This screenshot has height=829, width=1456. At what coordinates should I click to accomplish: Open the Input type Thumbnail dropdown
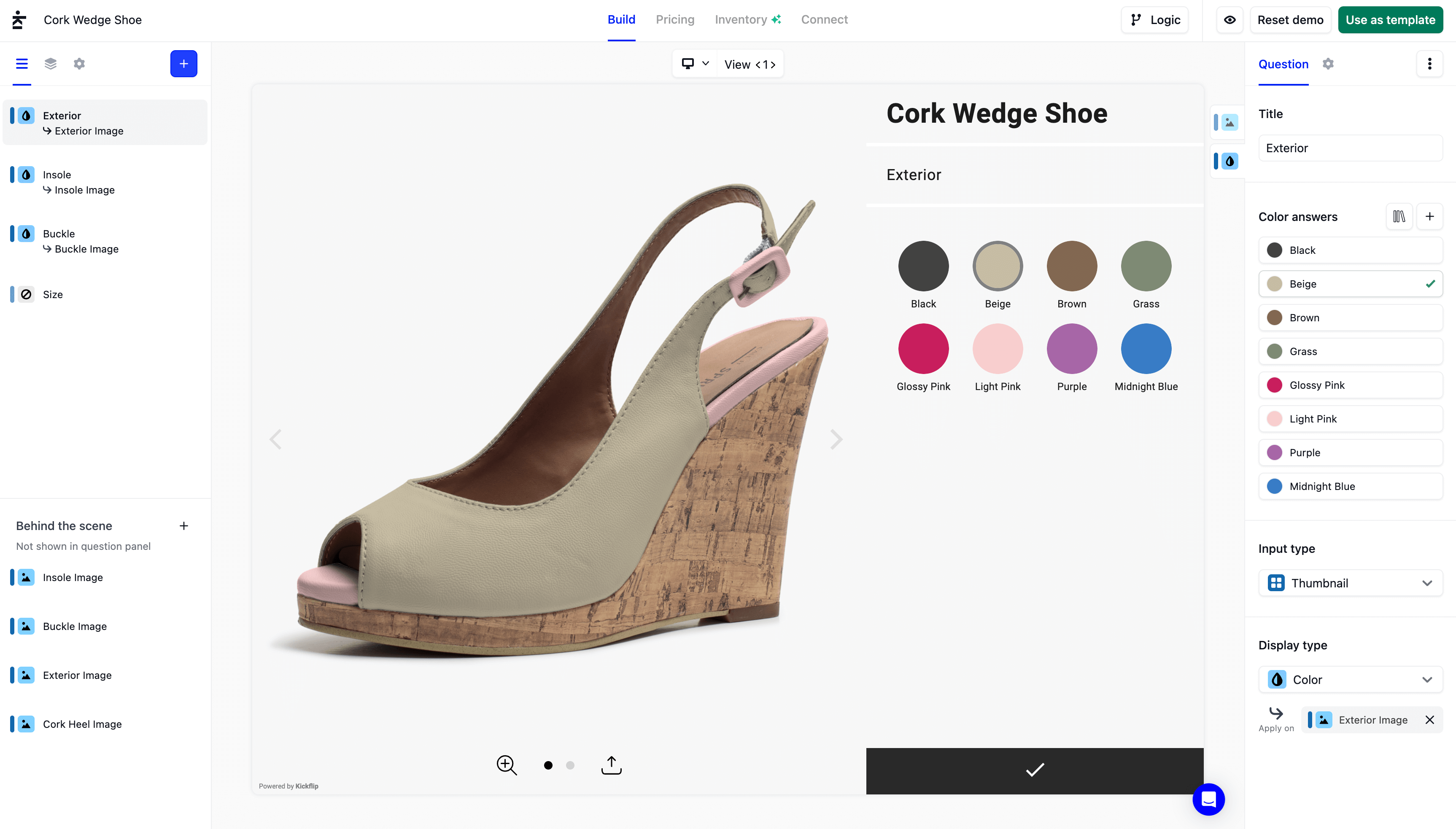tap(1350, 583)
